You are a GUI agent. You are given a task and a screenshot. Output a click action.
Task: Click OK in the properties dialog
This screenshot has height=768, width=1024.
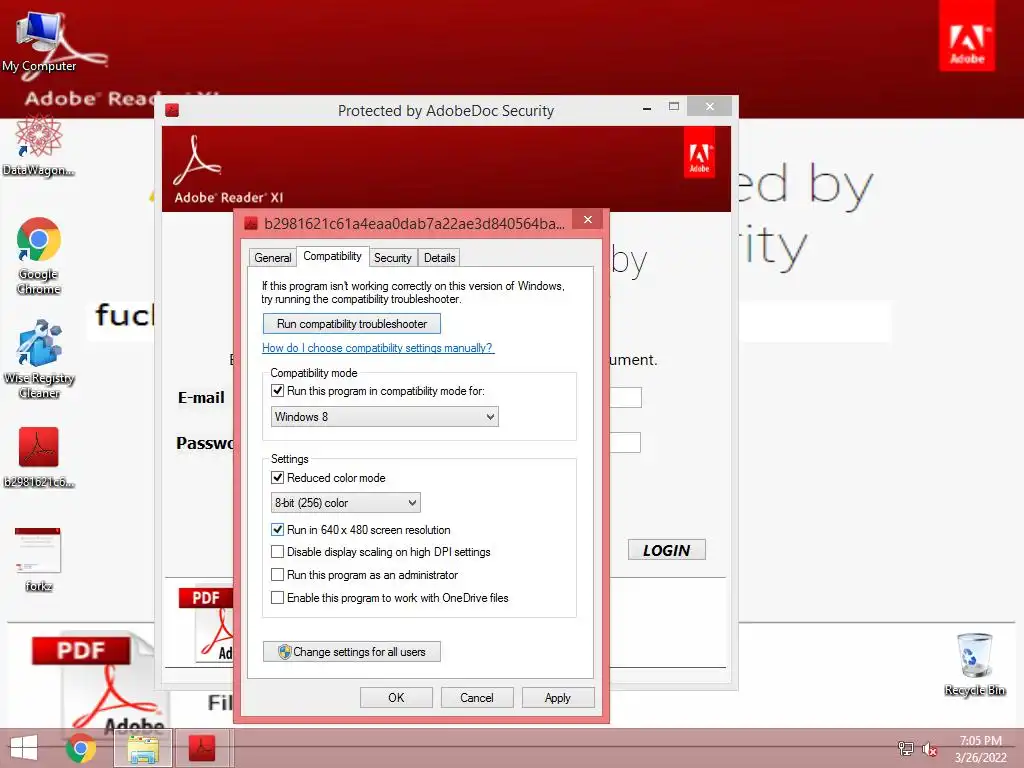tap(396, 697)
